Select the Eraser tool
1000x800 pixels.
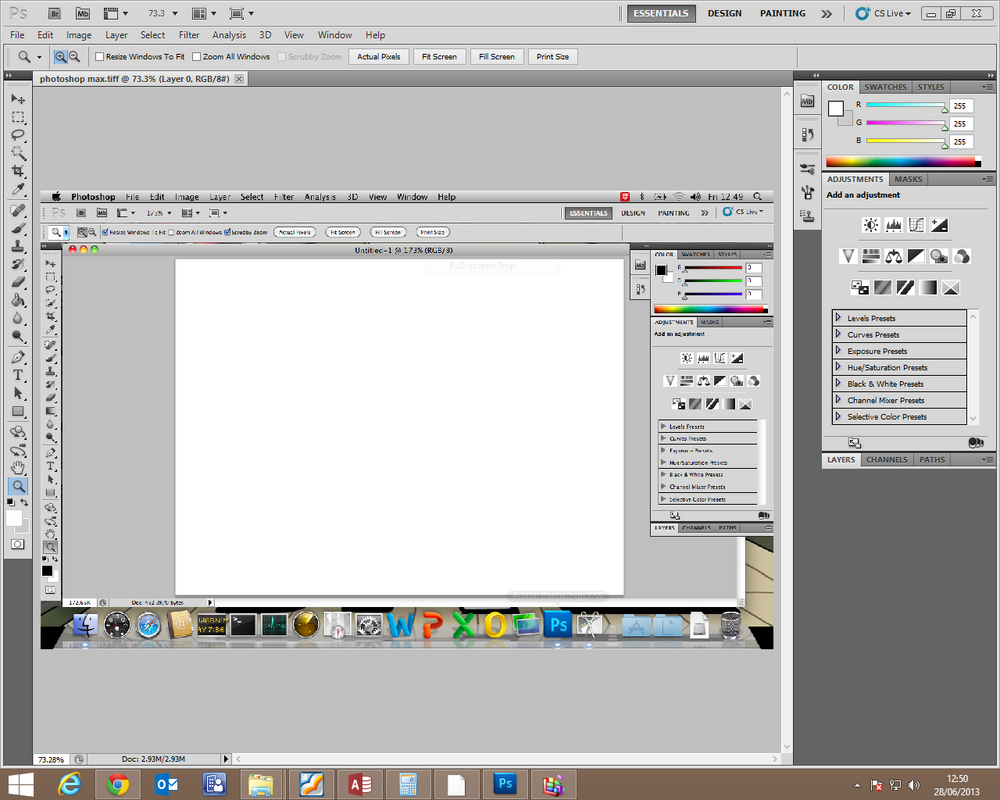[x=18, y=282]
